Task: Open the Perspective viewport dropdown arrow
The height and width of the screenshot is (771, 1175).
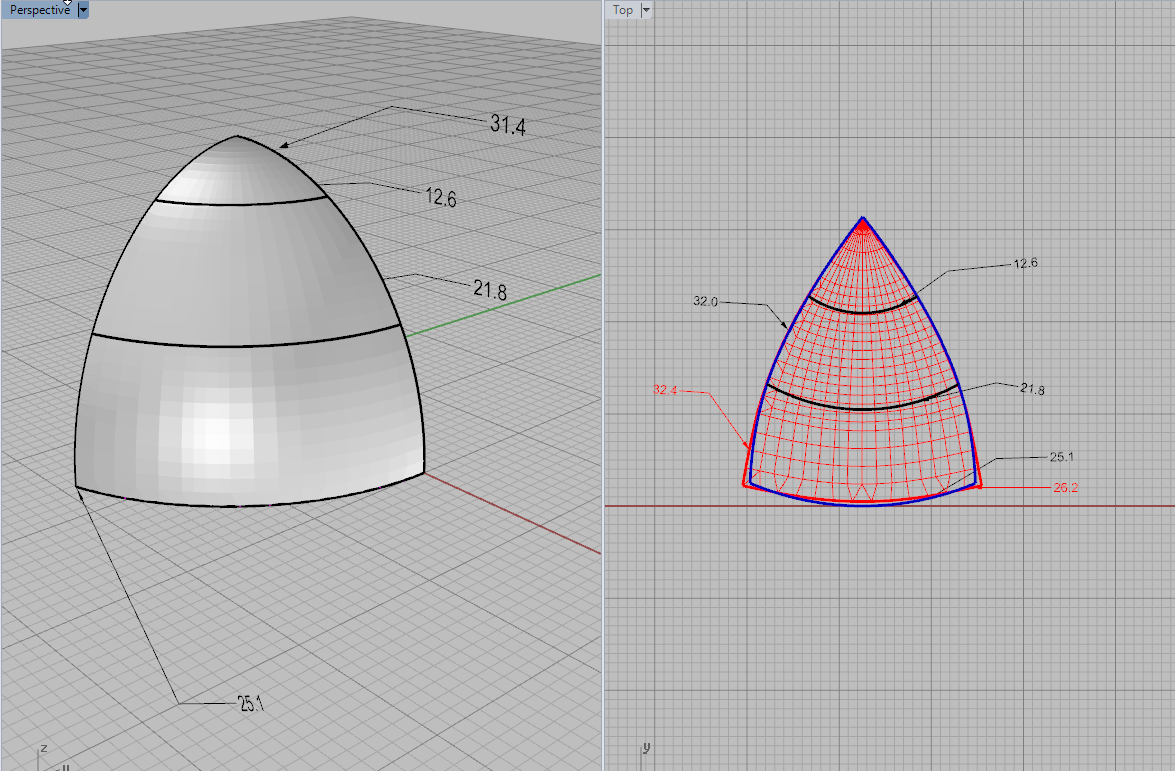Action: point(83,9)
